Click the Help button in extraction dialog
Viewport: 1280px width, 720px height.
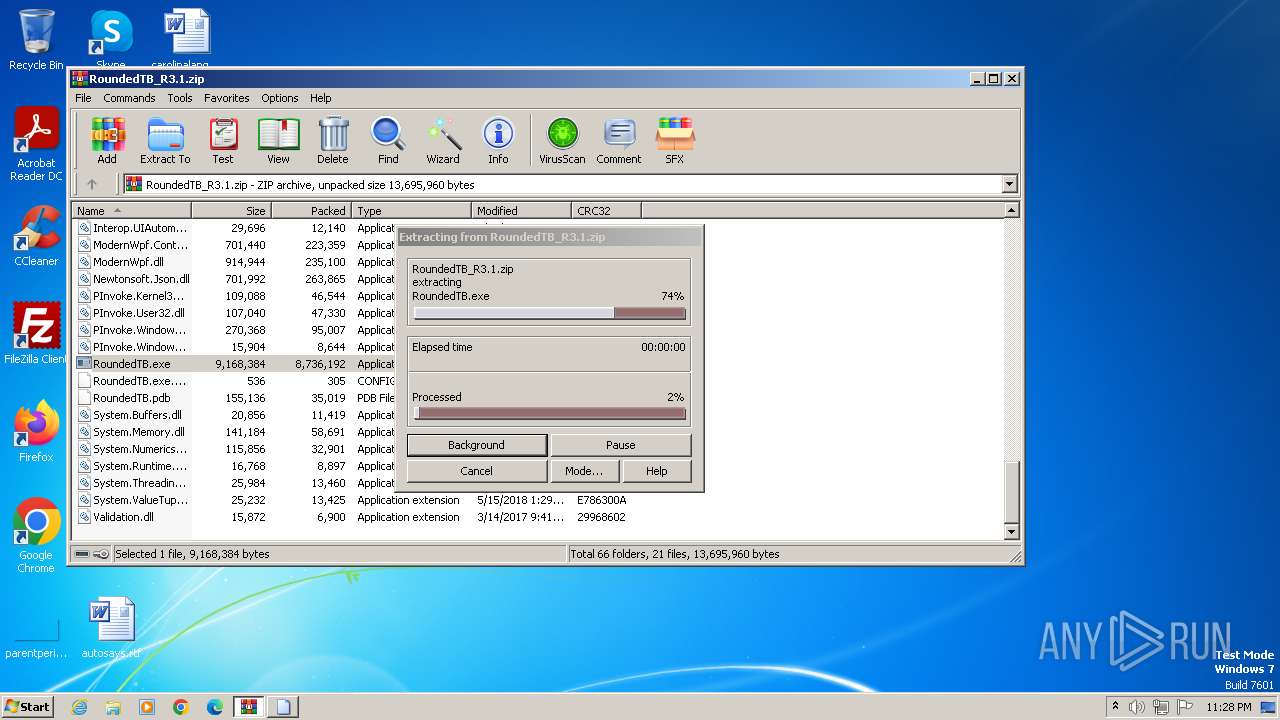pos(656,471)
